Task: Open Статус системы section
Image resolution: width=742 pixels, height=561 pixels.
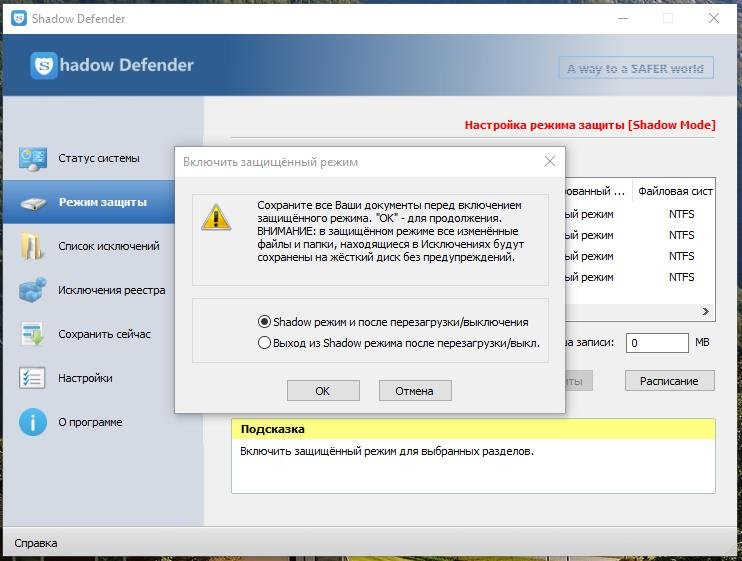Action: (x=98, y=158)
